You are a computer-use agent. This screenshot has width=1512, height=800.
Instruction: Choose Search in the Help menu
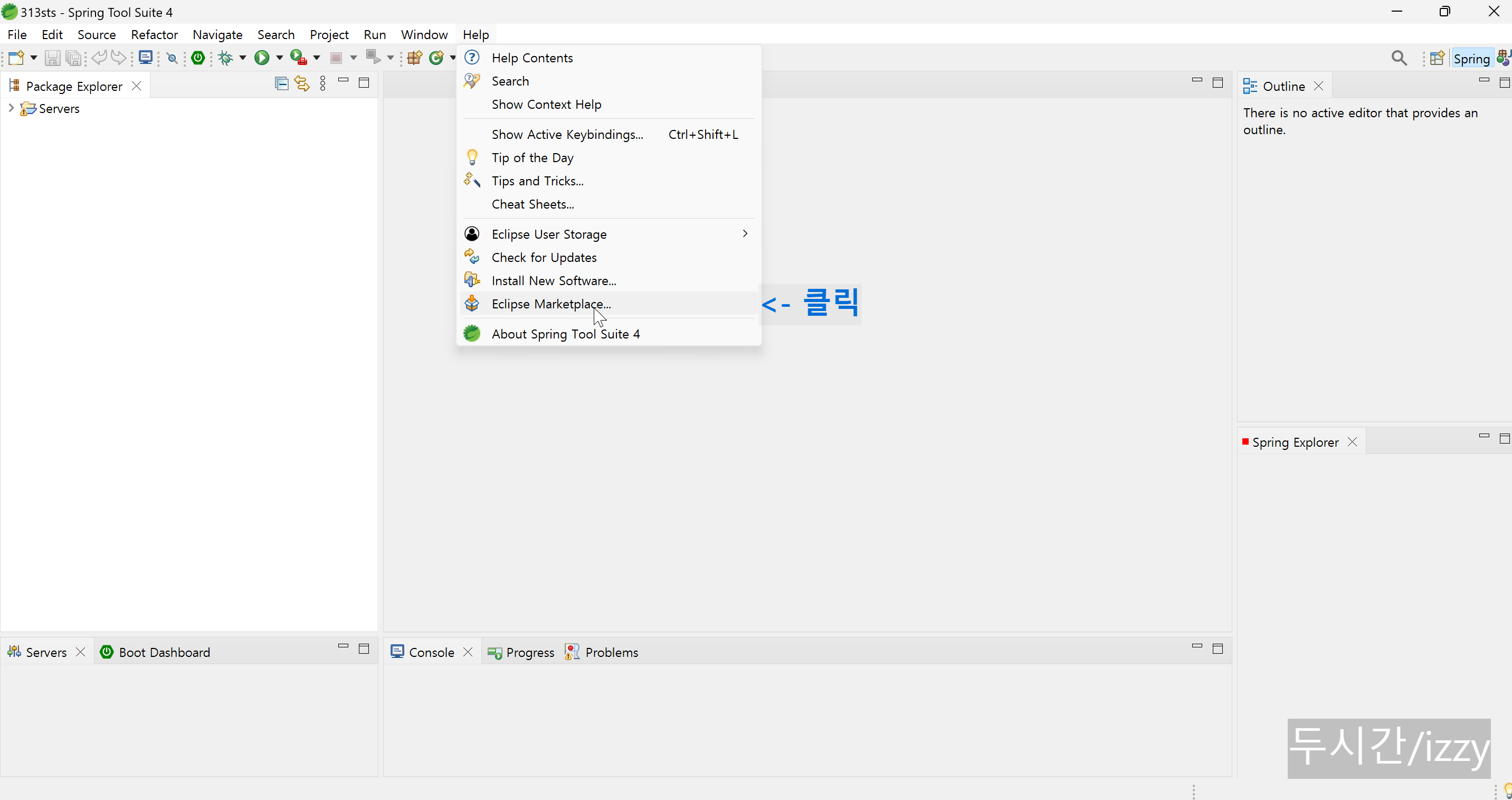pyautogui.click(x=608, y=81)
